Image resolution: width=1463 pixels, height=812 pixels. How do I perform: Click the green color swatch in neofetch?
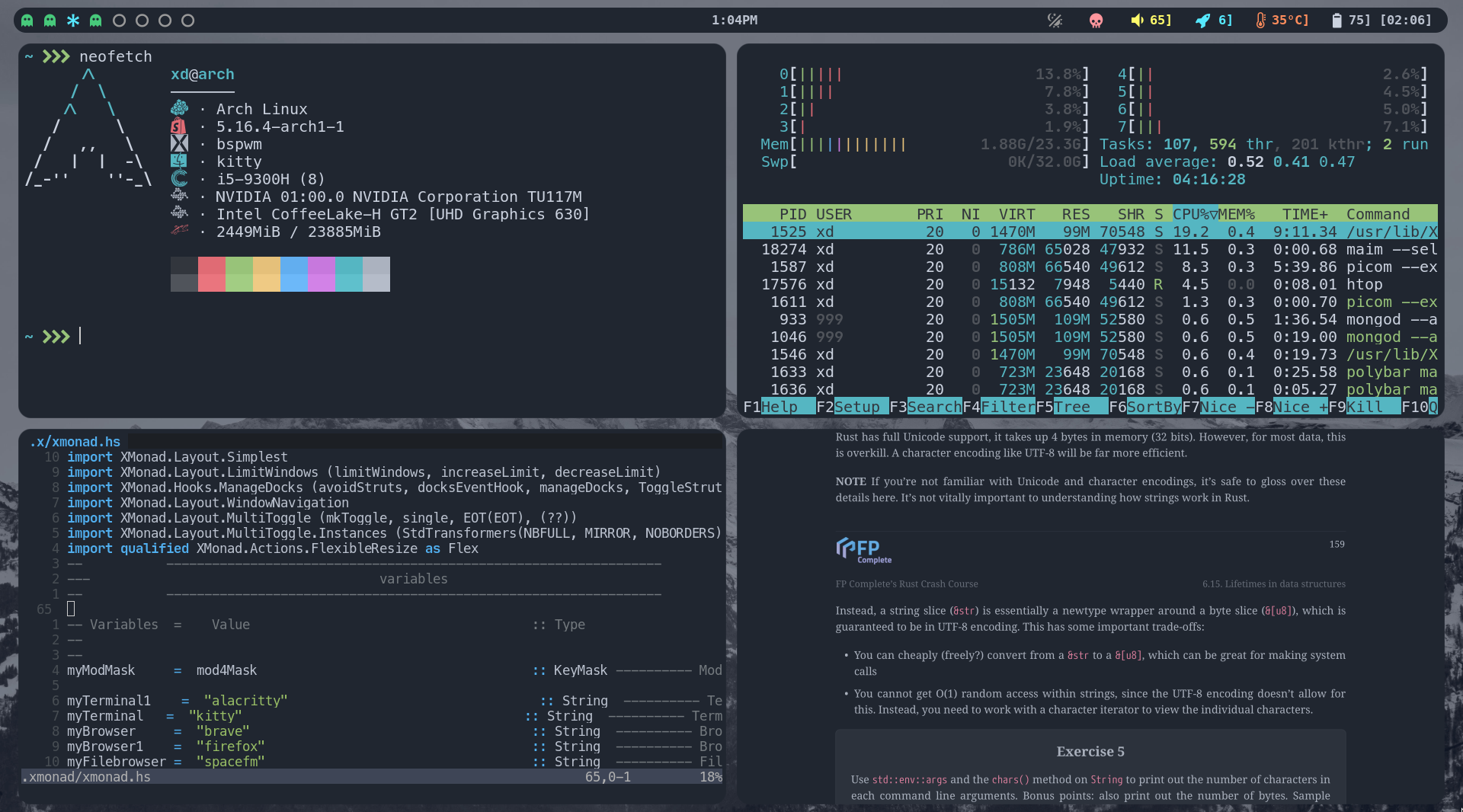tap(239, 274)
